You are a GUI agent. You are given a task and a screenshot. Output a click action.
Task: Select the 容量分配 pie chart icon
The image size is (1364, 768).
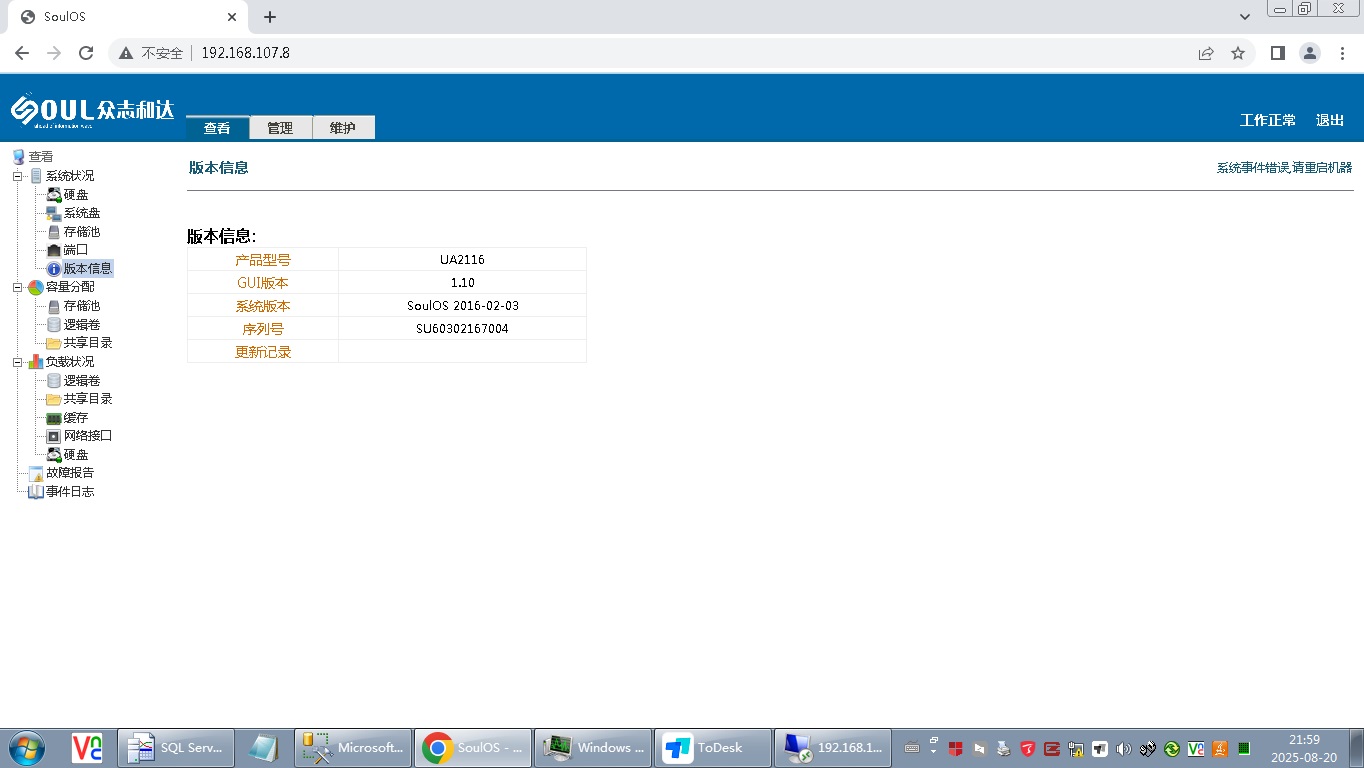click(x=36, y=287)
